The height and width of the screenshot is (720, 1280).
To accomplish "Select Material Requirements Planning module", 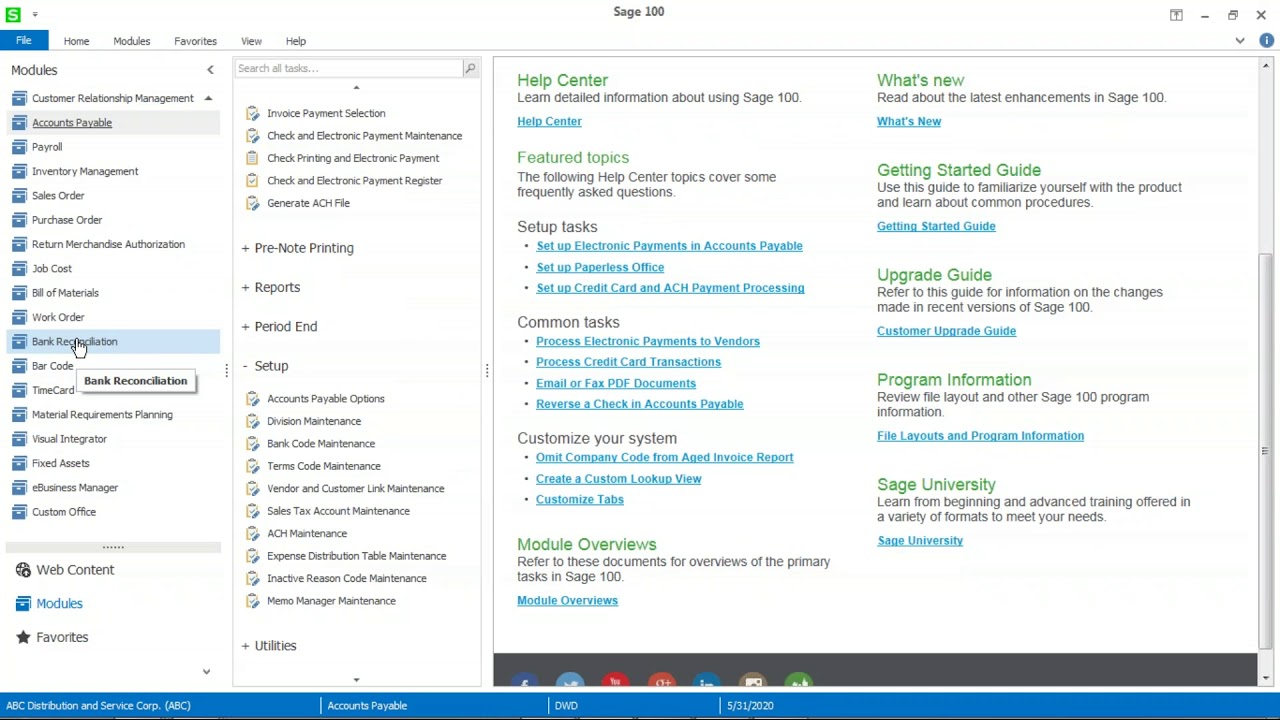I will [102, 415].
